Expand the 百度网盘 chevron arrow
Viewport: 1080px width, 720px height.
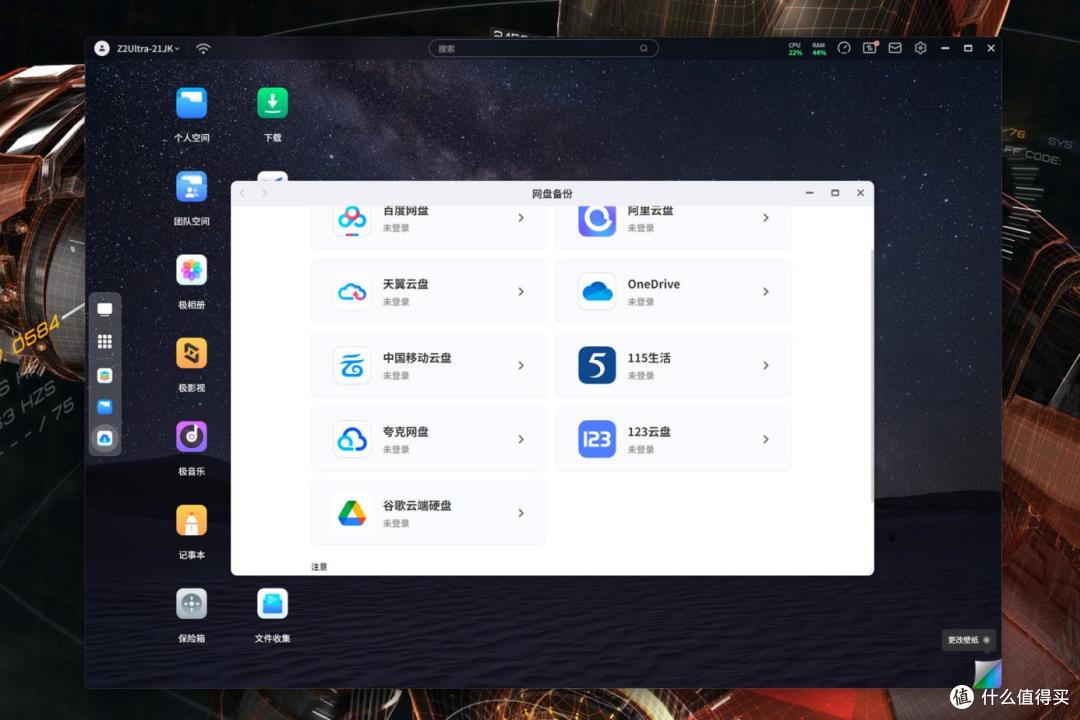coord(521,218)
